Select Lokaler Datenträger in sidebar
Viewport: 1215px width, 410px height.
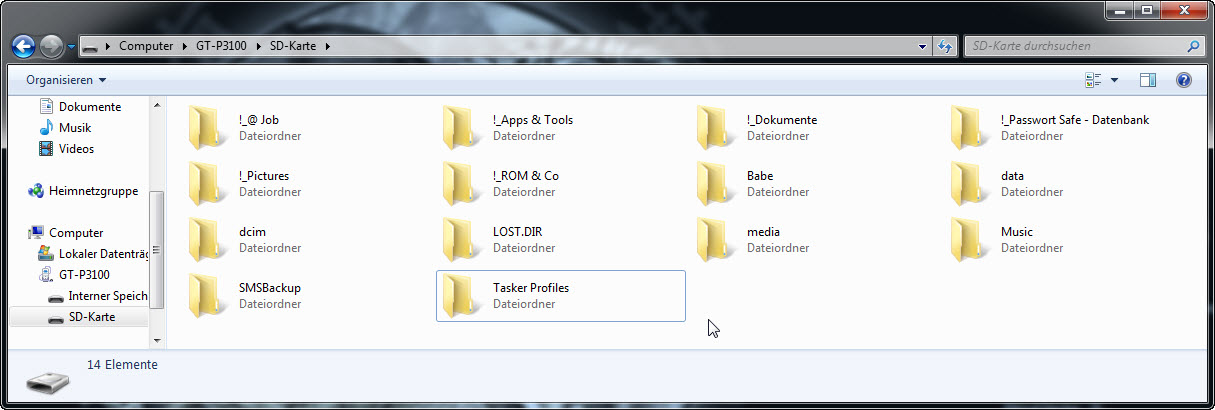[93, 254]
